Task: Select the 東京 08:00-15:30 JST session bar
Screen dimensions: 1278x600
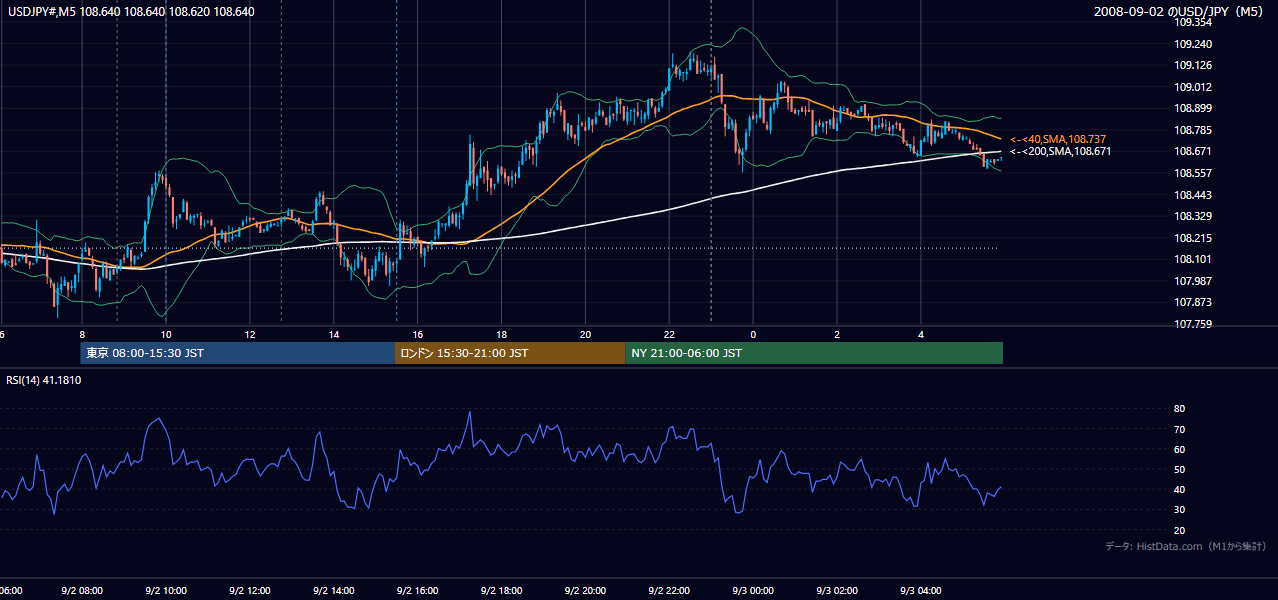Action: 238,353
